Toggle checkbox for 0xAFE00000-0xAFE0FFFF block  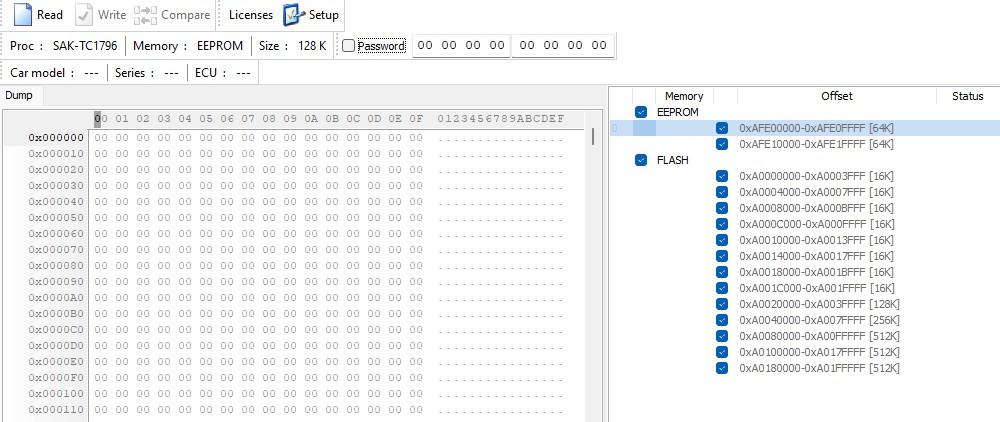coord(722,128)
